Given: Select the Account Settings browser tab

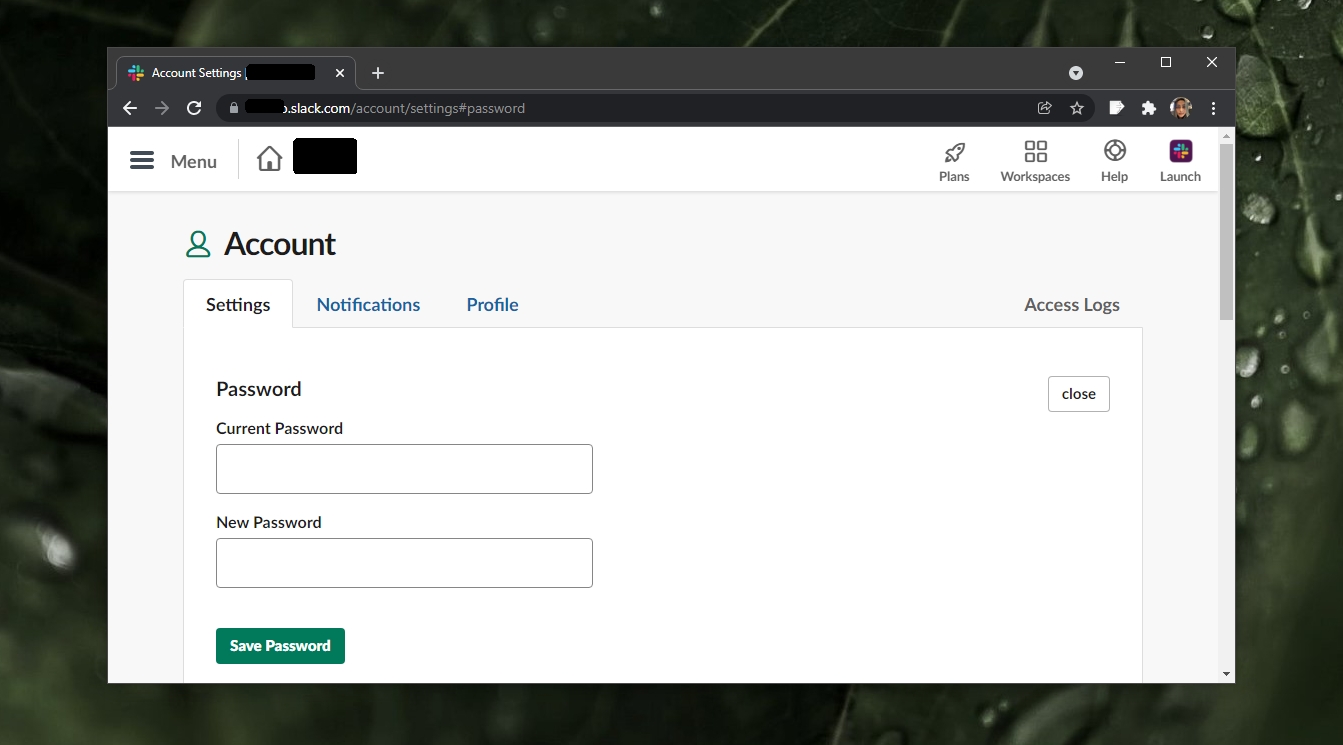Looking at the screenshot, I should 237,73.
